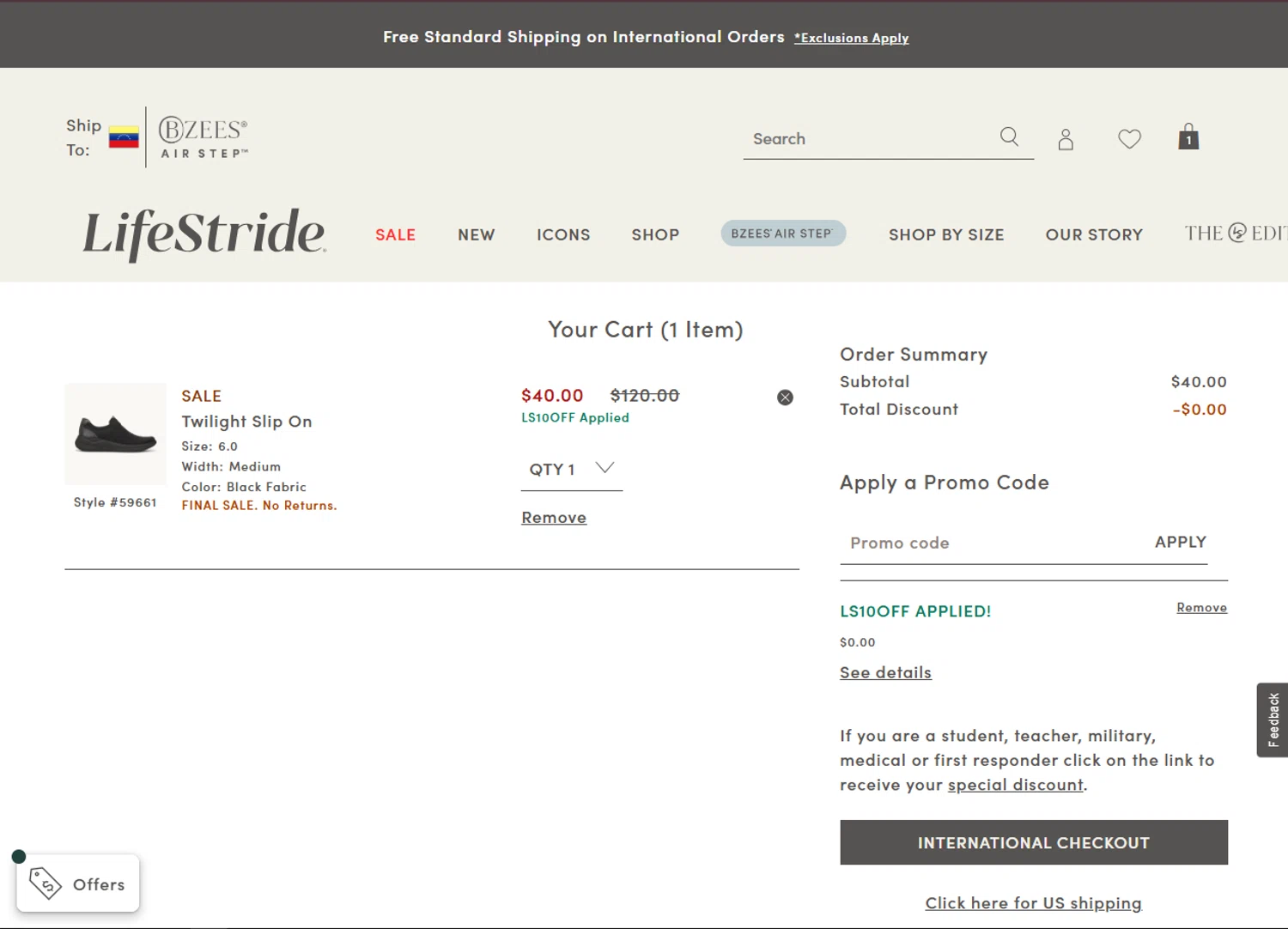1288x929 pixels.
Task: Click the INTERNATIONAL CHECKOUT button
Action: click(1034, 842)
